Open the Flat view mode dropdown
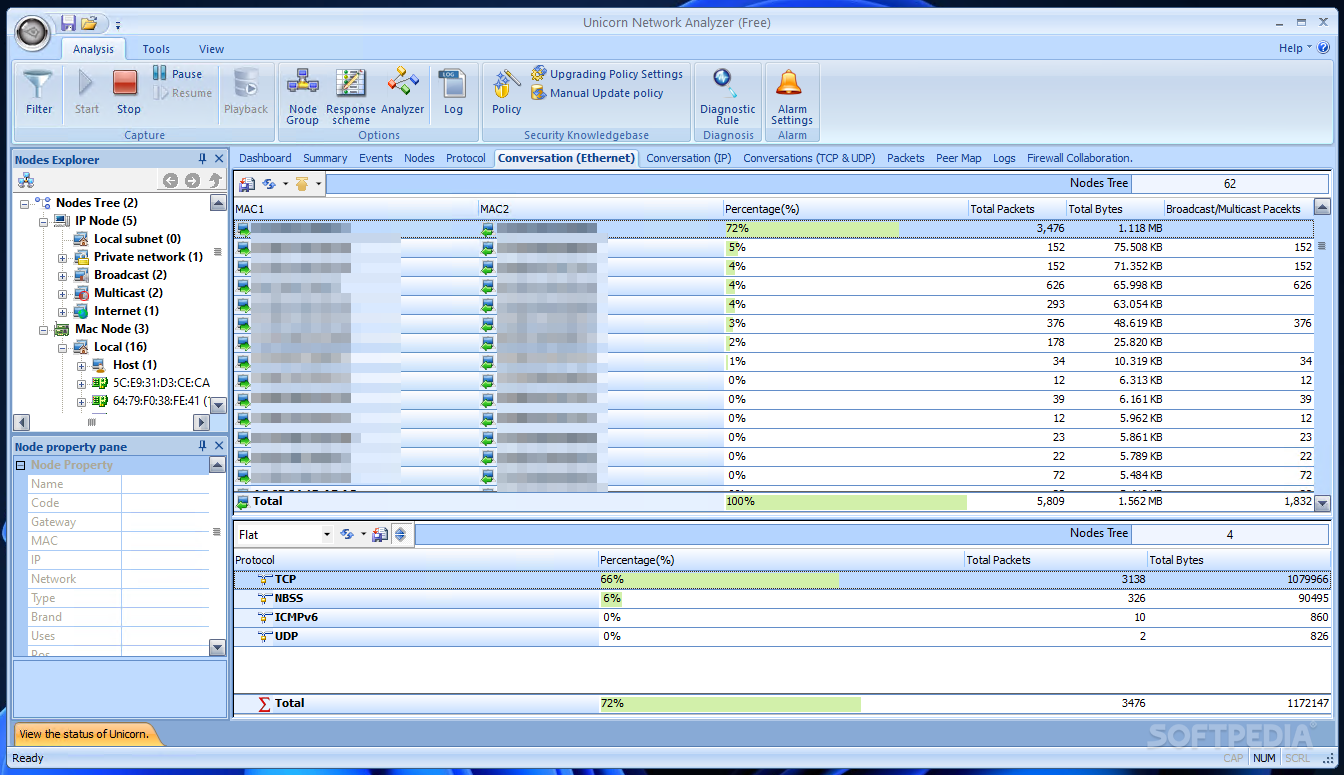This screenshot has width=1344, height=775. pos(326,535)
